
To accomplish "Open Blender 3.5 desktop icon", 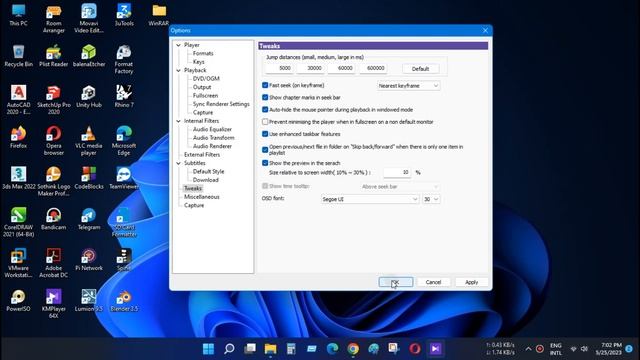I will [x=124, y=301].
